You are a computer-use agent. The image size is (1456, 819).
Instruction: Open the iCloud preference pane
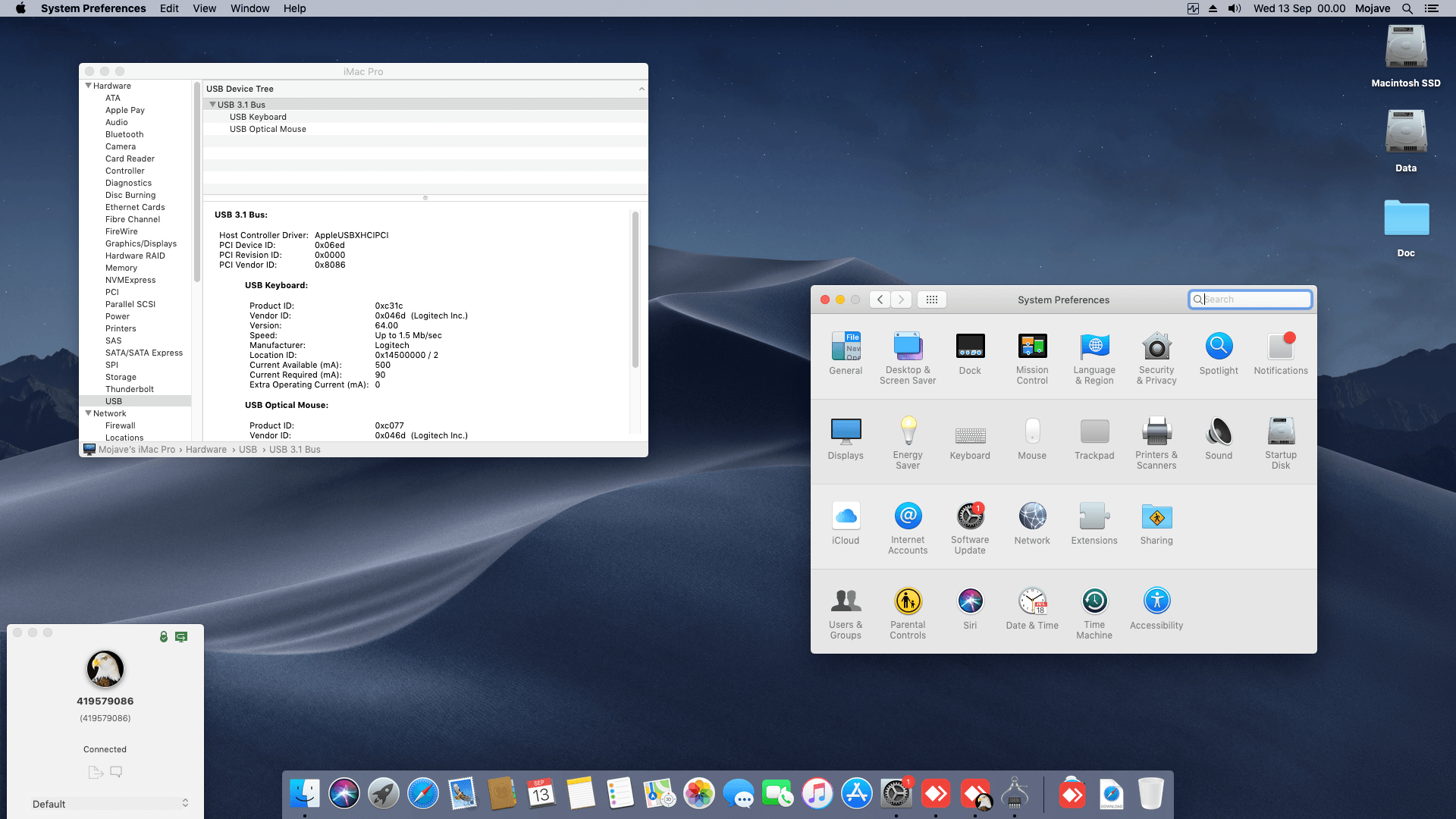click(846, 523)
